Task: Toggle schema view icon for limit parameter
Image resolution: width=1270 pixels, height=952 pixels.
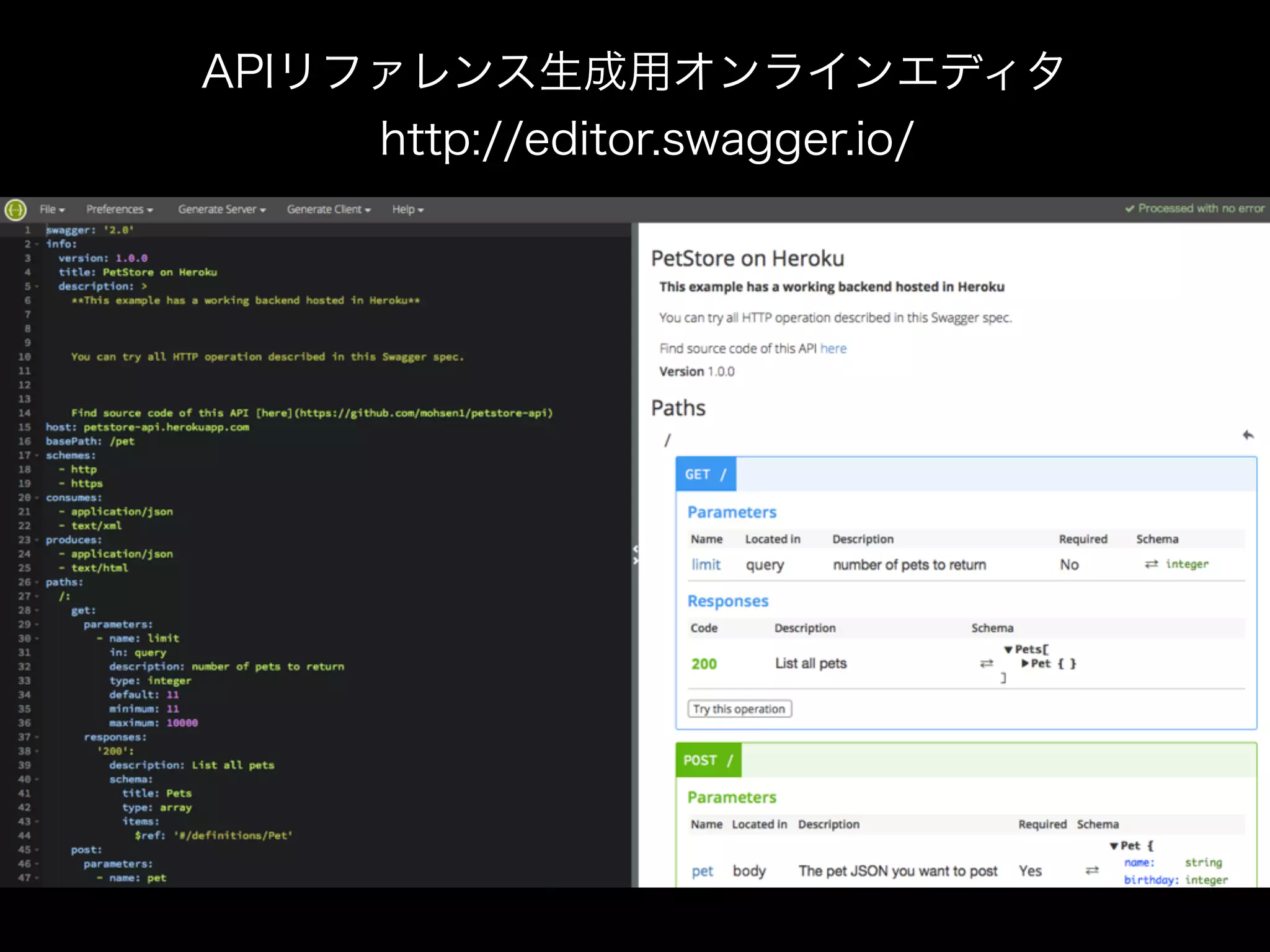Action: pos(1151,564)
